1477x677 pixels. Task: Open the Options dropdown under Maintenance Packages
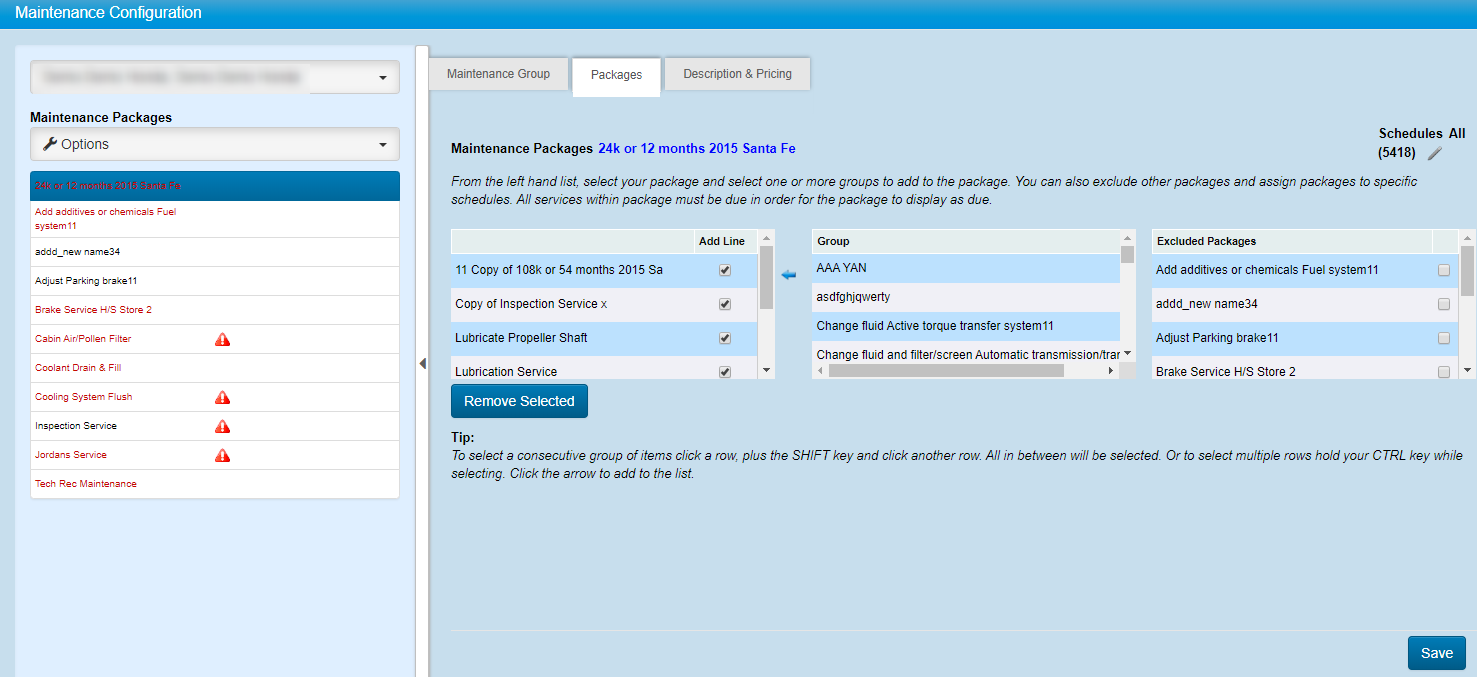coord(215,144)
